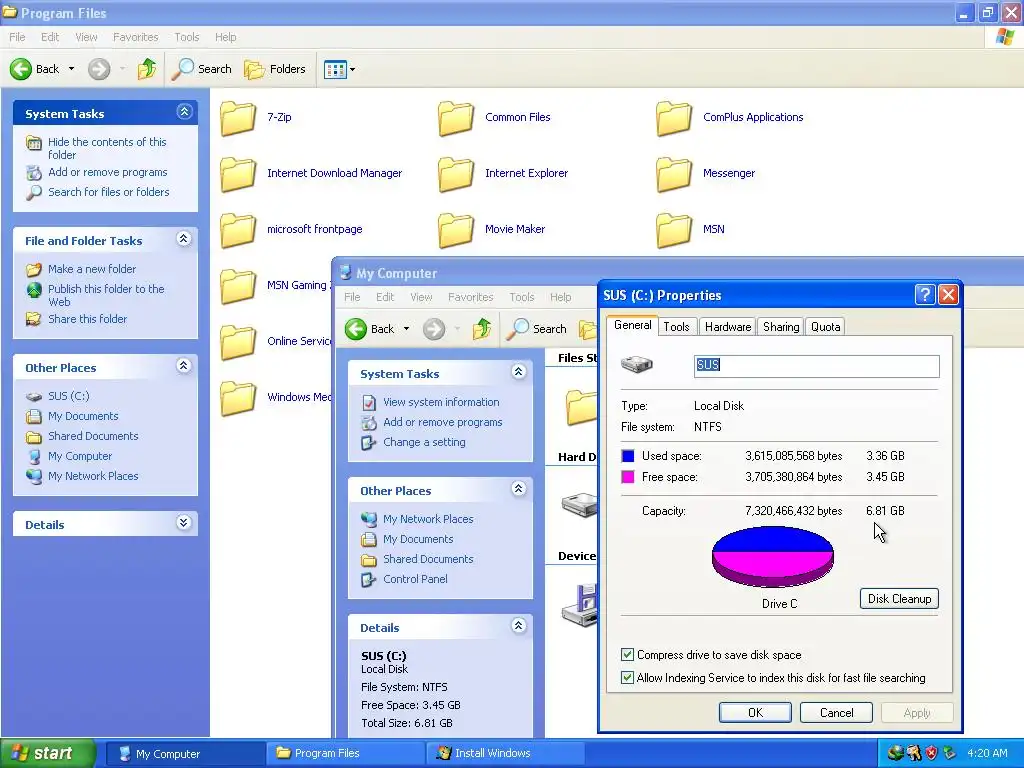
Task: Switch to the Quota tab
Action: tap(825, 327)
